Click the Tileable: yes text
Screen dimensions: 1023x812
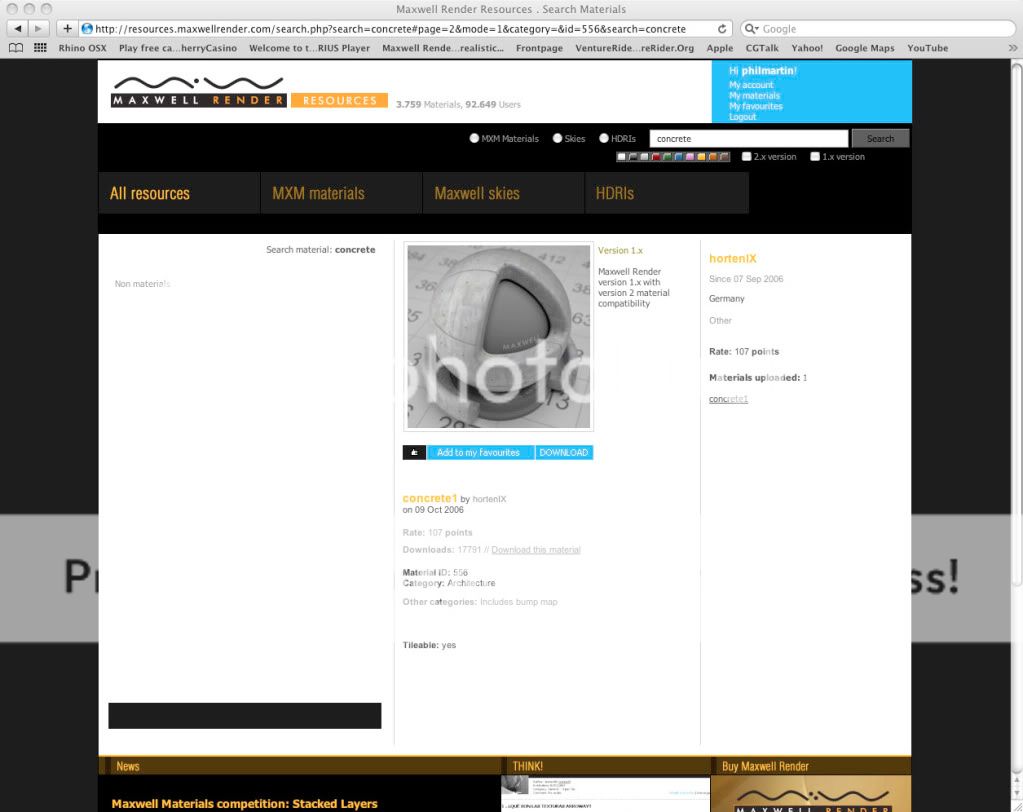coord(429,645)
